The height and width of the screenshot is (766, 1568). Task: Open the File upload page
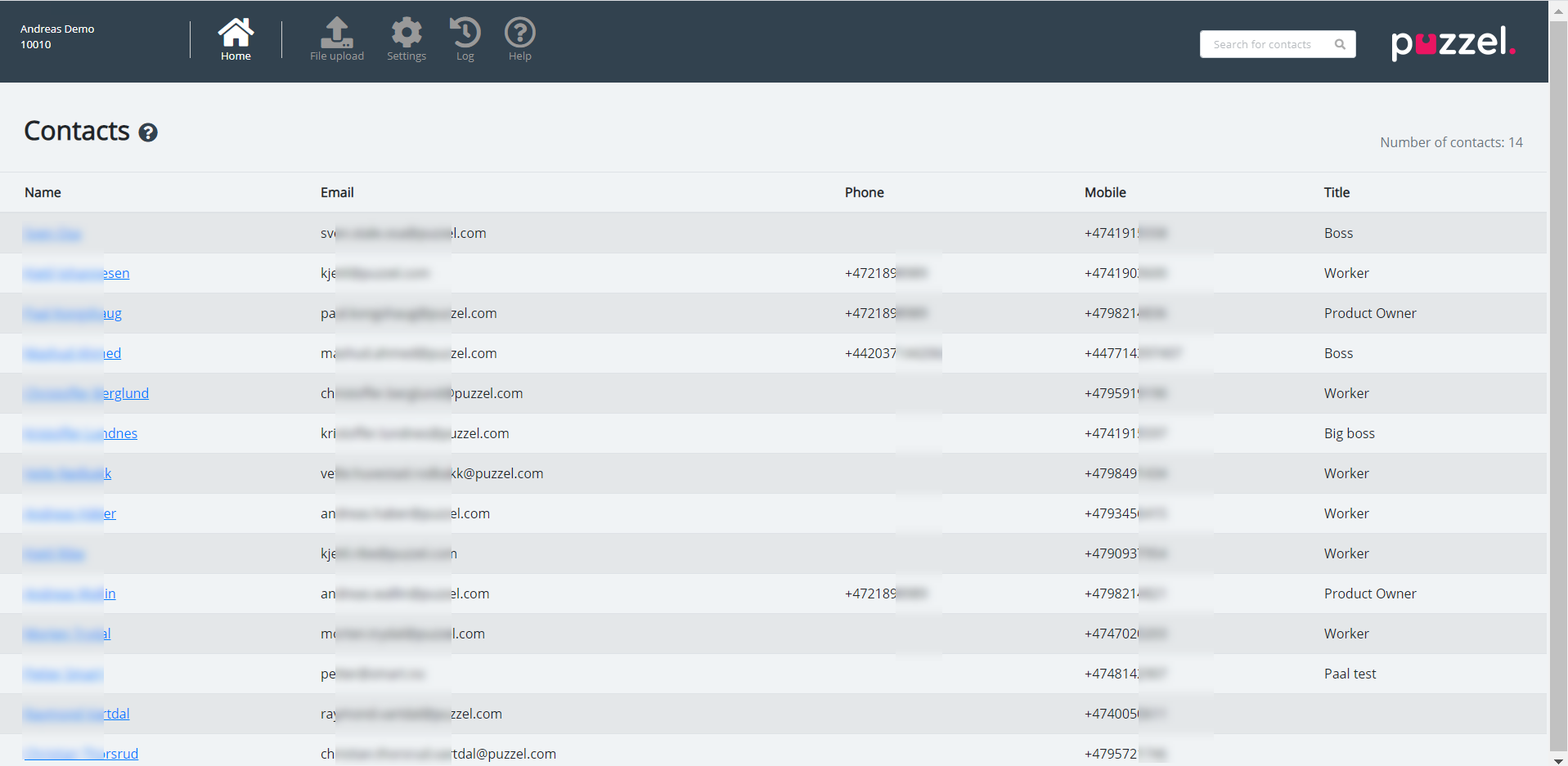tap(336, 39)
